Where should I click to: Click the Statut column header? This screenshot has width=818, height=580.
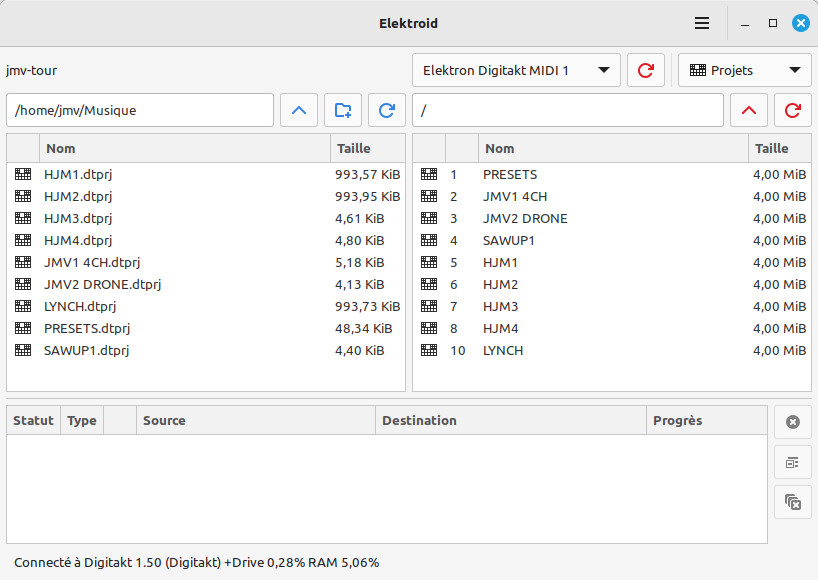[x=33, y=420]
